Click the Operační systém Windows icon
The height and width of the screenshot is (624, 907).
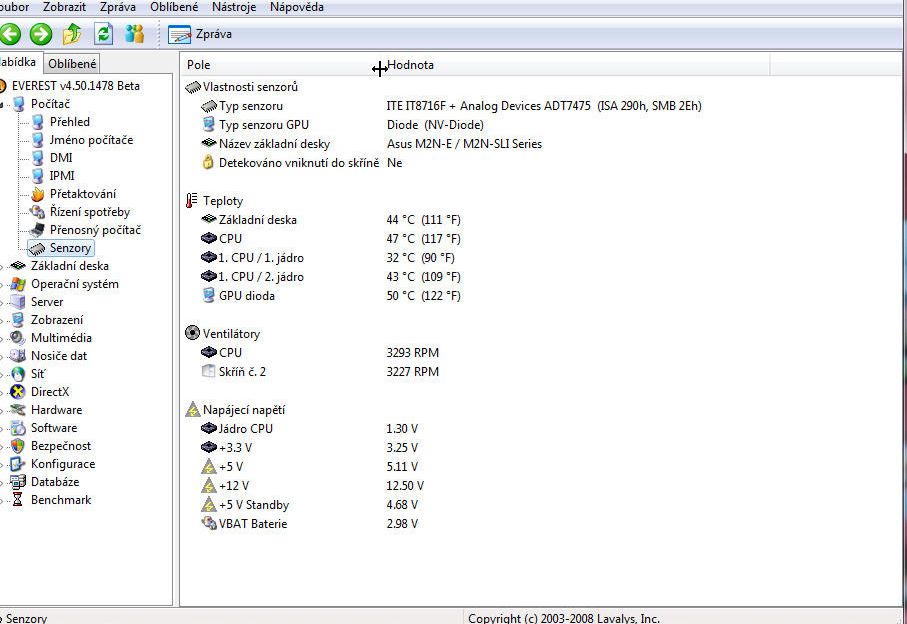19,284
